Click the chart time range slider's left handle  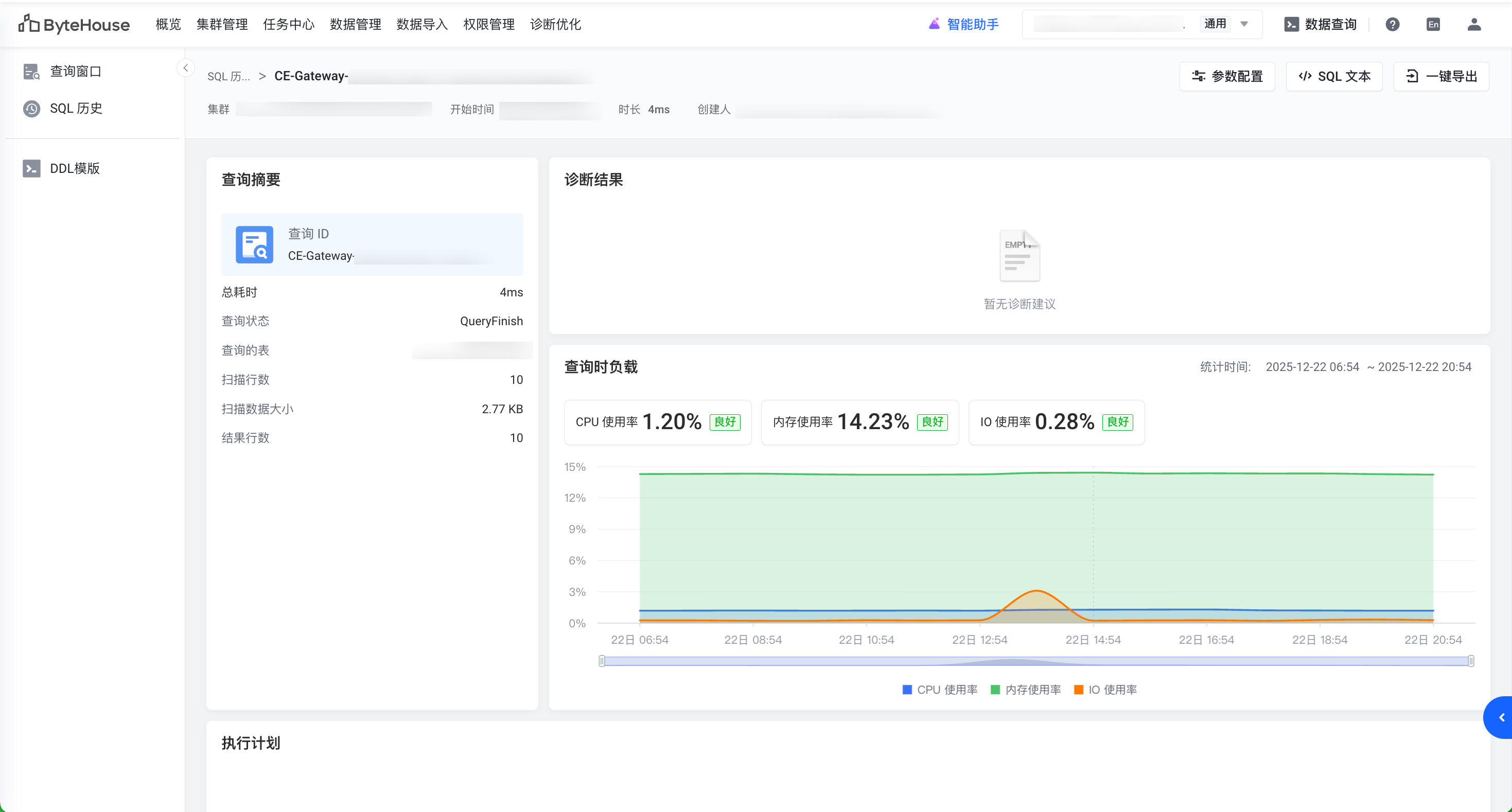click(x=602, y=661)
